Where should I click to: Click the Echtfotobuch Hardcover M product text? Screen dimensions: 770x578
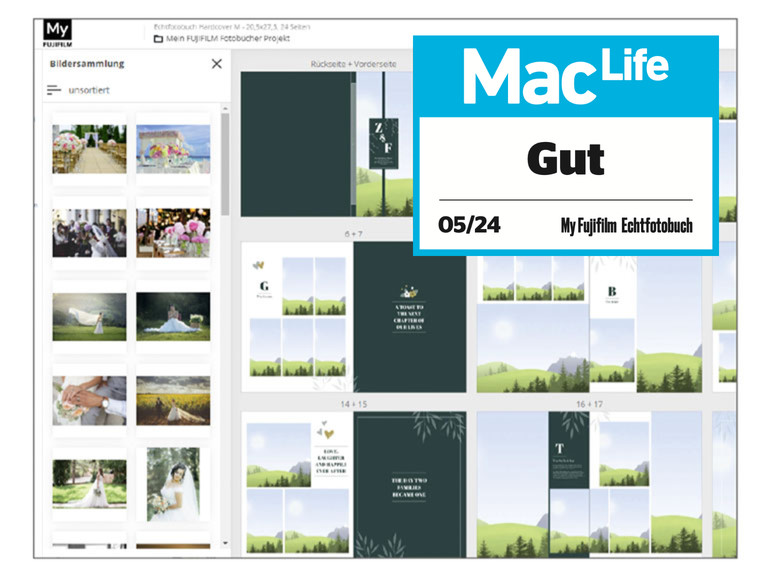232,27
